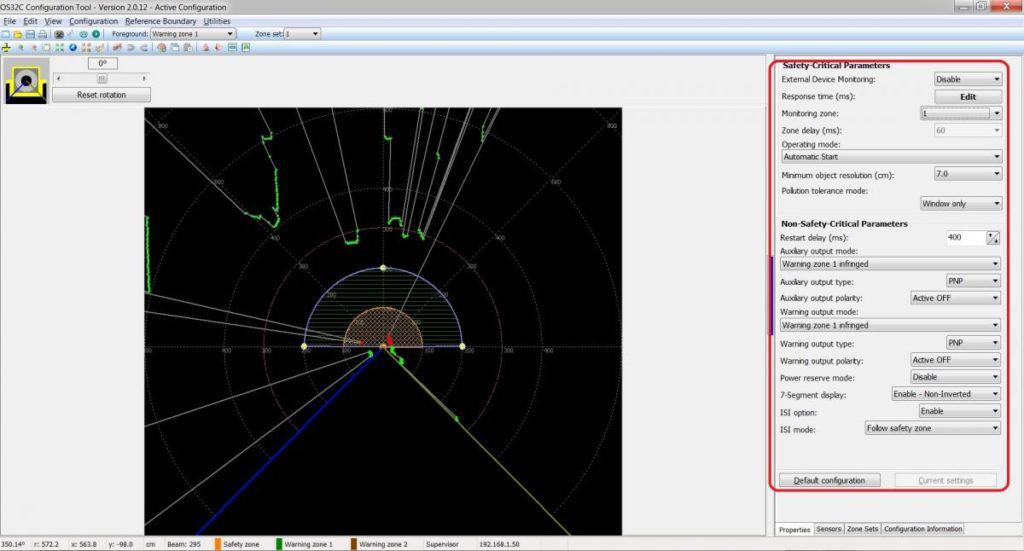Click the top handle point of warning zone arc
The width and height of the screenshot is (1024, 551).
tap(383, 268)
